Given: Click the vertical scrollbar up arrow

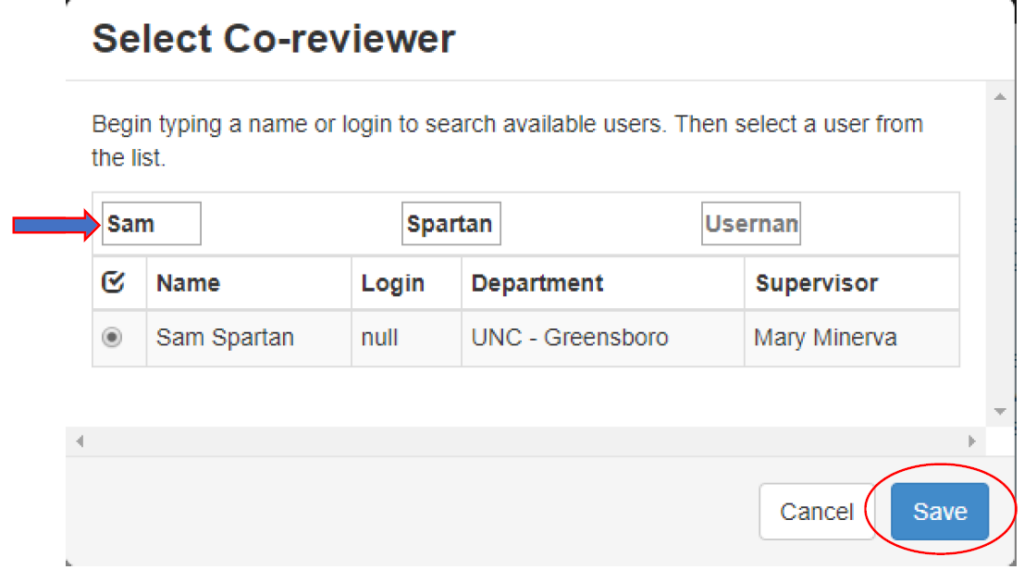Looking at the screenshot, I should (998, 97).
